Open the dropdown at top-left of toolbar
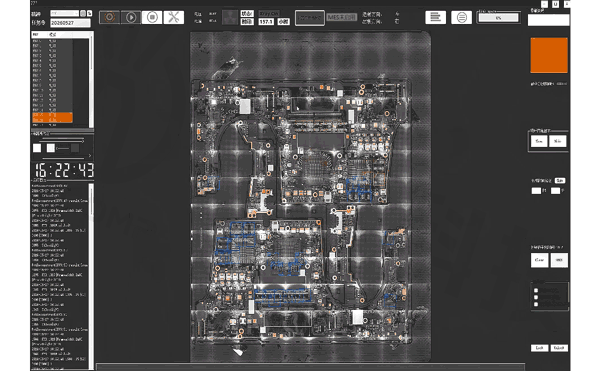Screen dimensions: 600x371 click(x=64, y=13)
